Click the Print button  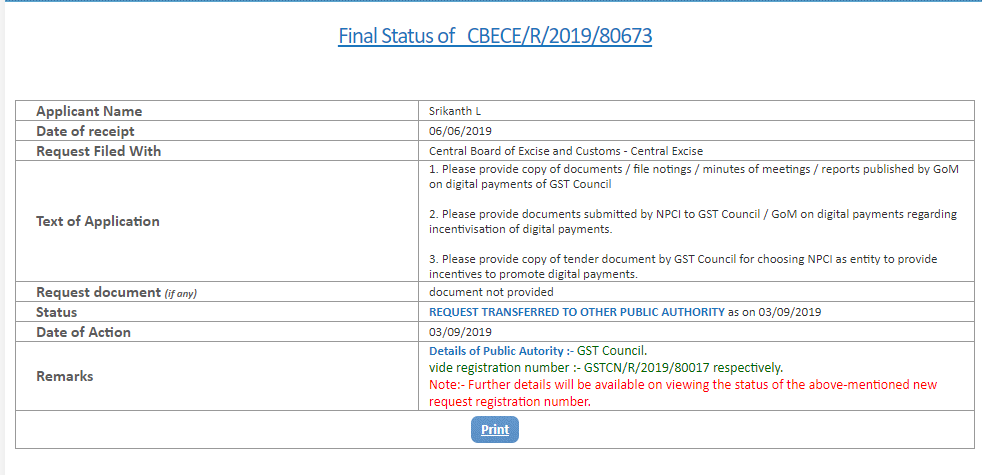pyautogui.click(x=495, y=429)
